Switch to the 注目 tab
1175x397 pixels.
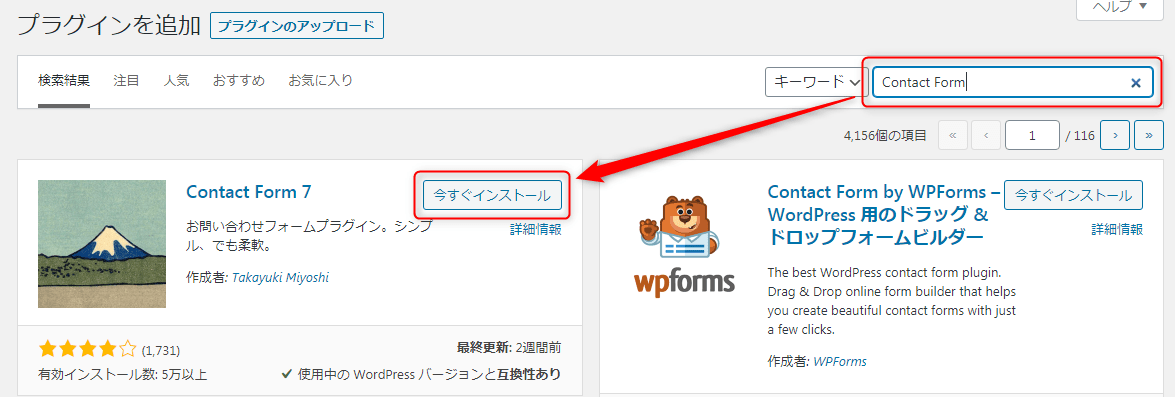[x=127, y=80]
